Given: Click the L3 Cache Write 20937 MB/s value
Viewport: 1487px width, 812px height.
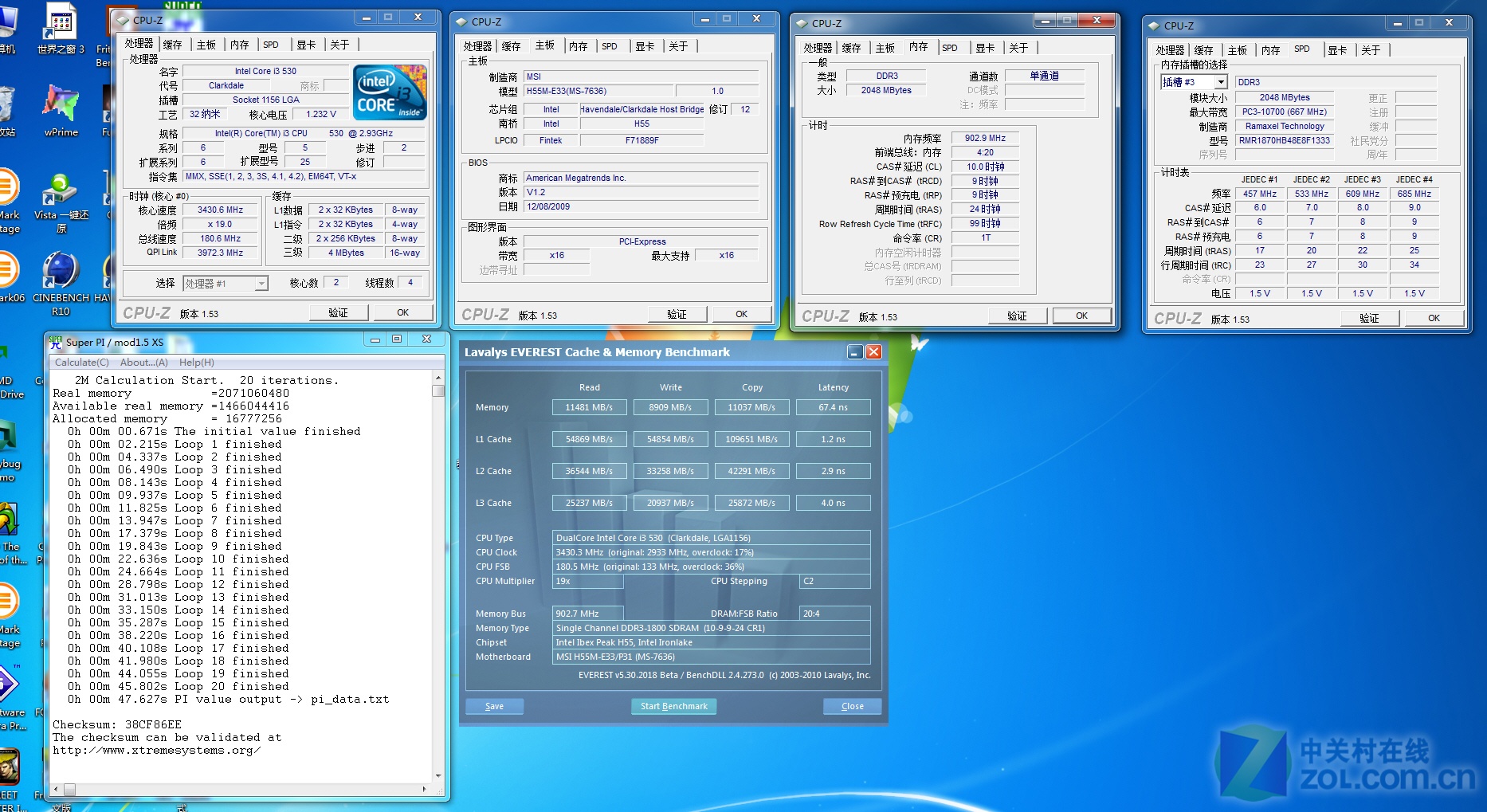Looking at the screenshot, I should pos(671,503).
